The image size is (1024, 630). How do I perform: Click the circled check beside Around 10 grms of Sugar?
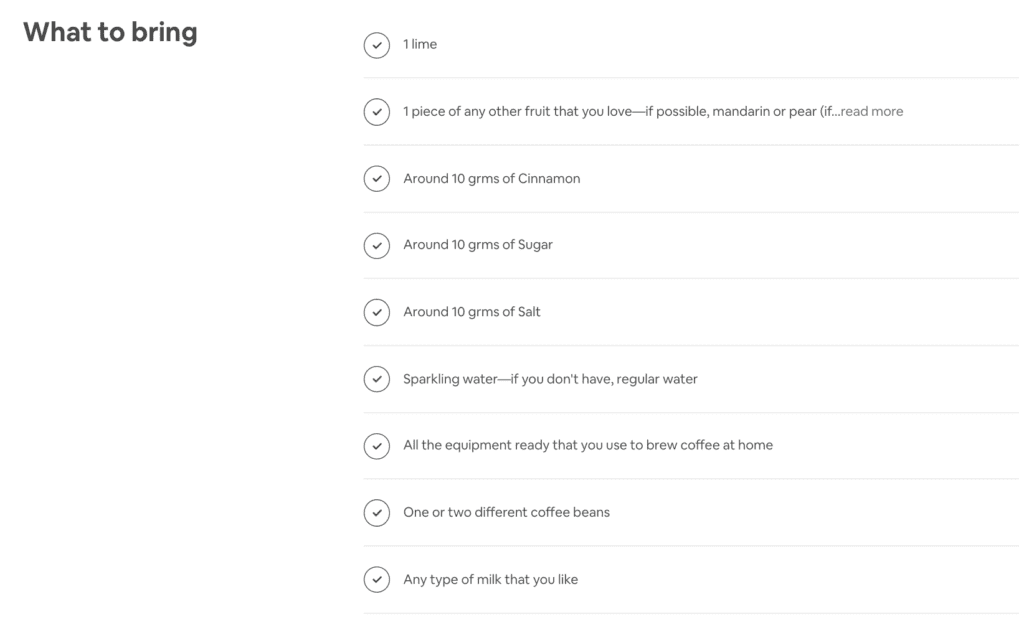coord(377,245)
